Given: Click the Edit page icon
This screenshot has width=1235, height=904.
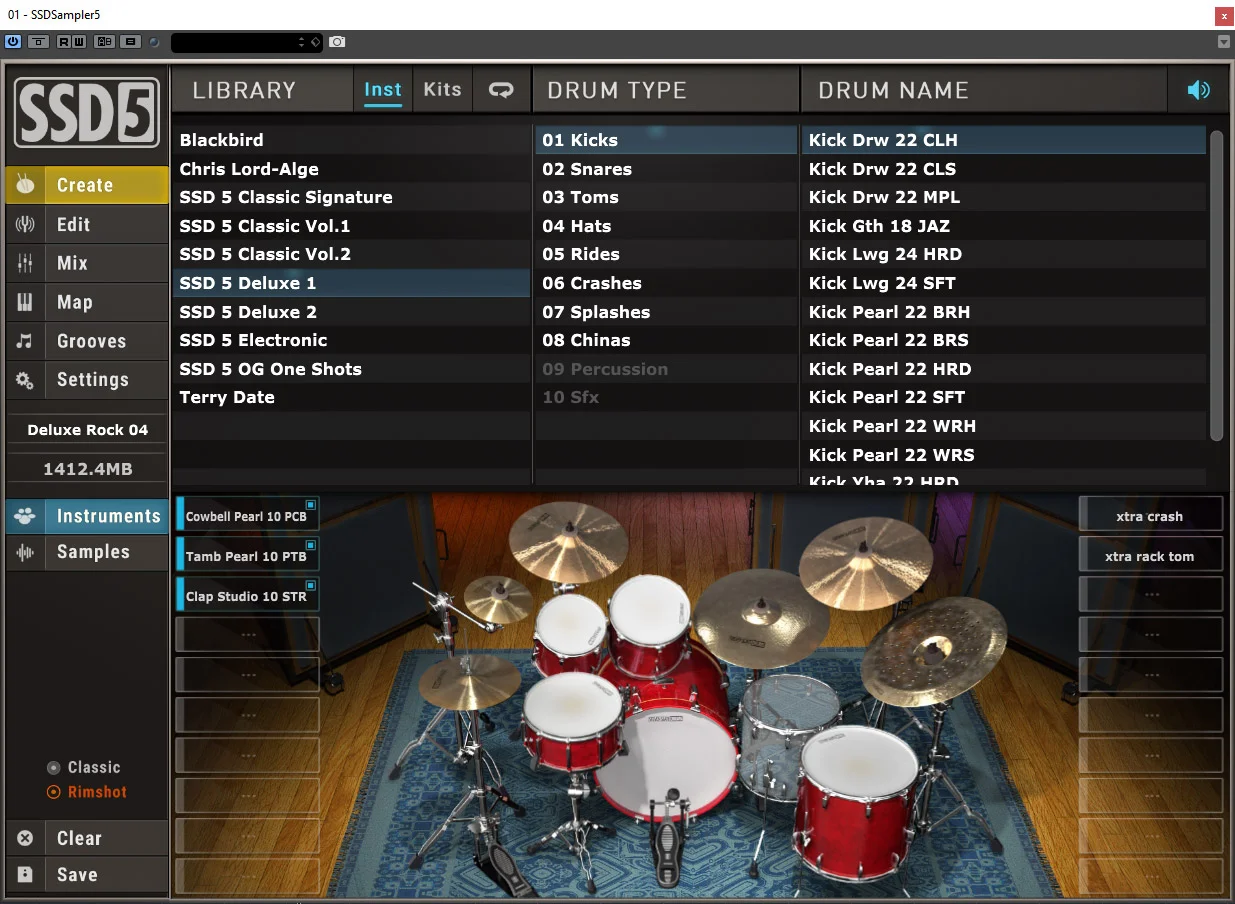Looking at the screenshot, I should tap(25, 224).
